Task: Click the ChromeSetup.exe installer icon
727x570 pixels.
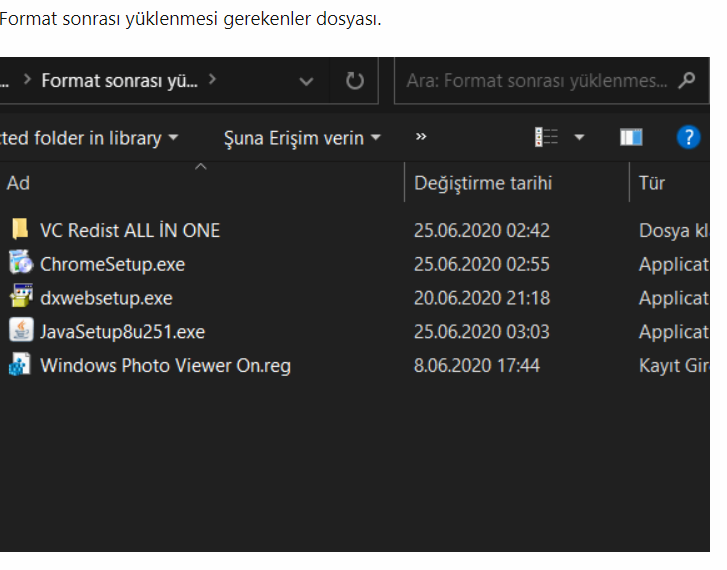Action: pyautogui.click(x=20, y=264)
